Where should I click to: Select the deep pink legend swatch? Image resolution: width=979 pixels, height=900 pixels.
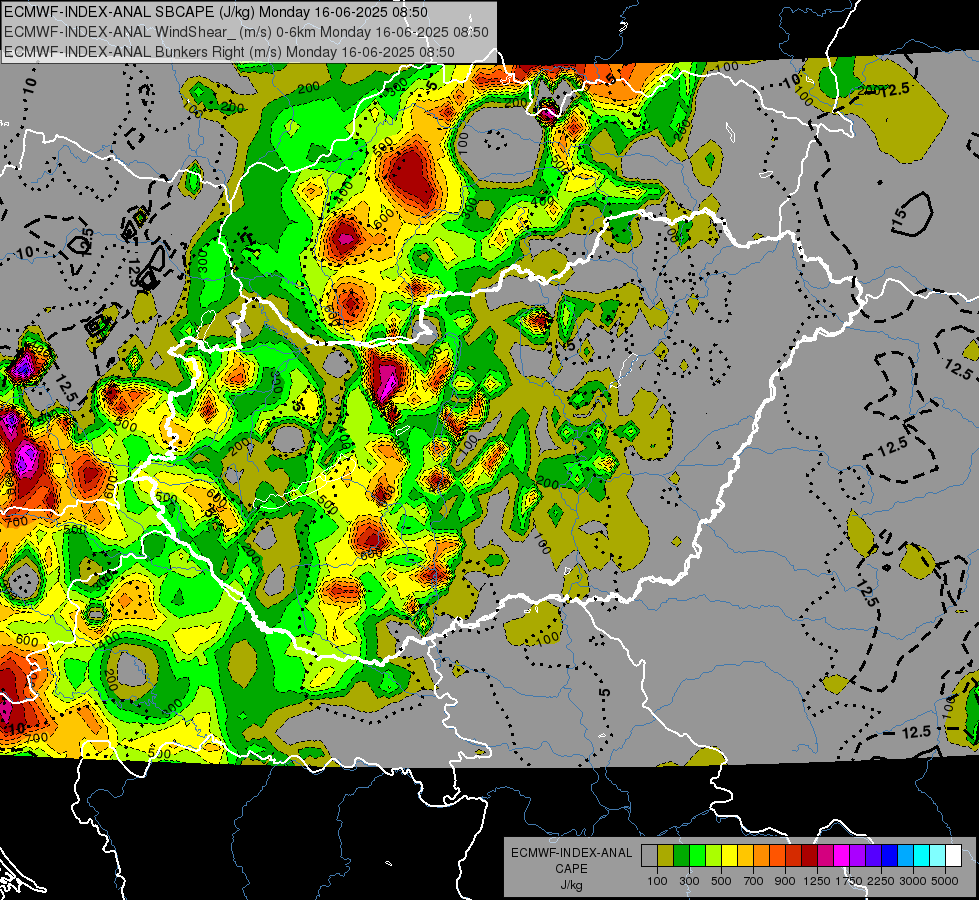pyautogui.click(x=826, y=856)
